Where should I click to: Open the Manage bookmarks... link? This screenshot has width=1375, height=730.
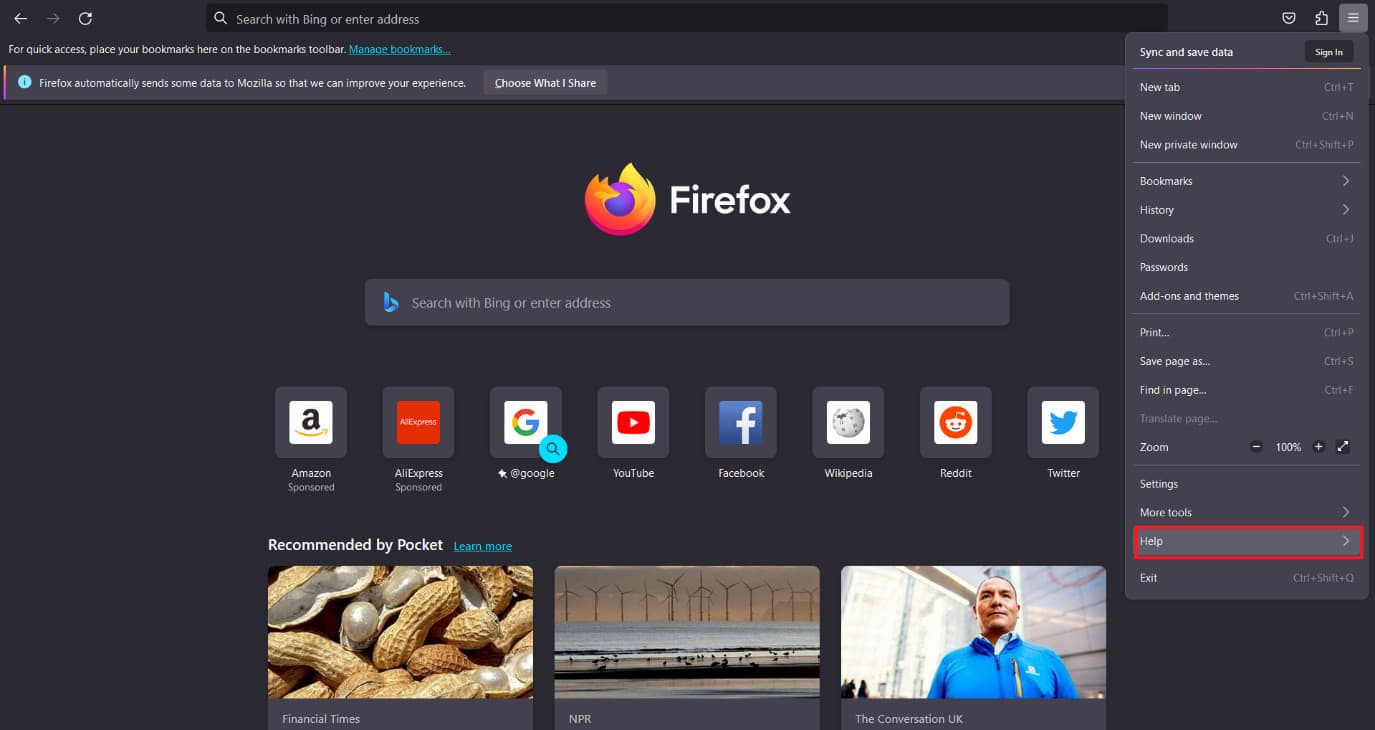[x=399, y=49]
